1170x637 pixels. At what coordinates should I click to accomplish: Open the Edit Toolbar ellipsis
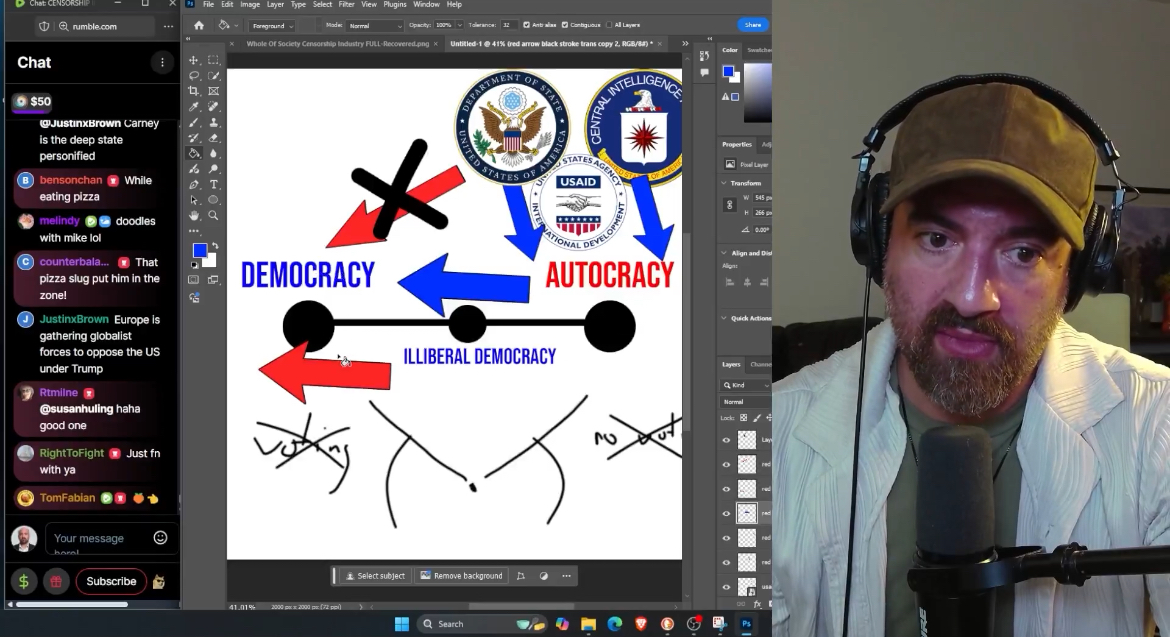pyautogui.click(x=194, y=231)
